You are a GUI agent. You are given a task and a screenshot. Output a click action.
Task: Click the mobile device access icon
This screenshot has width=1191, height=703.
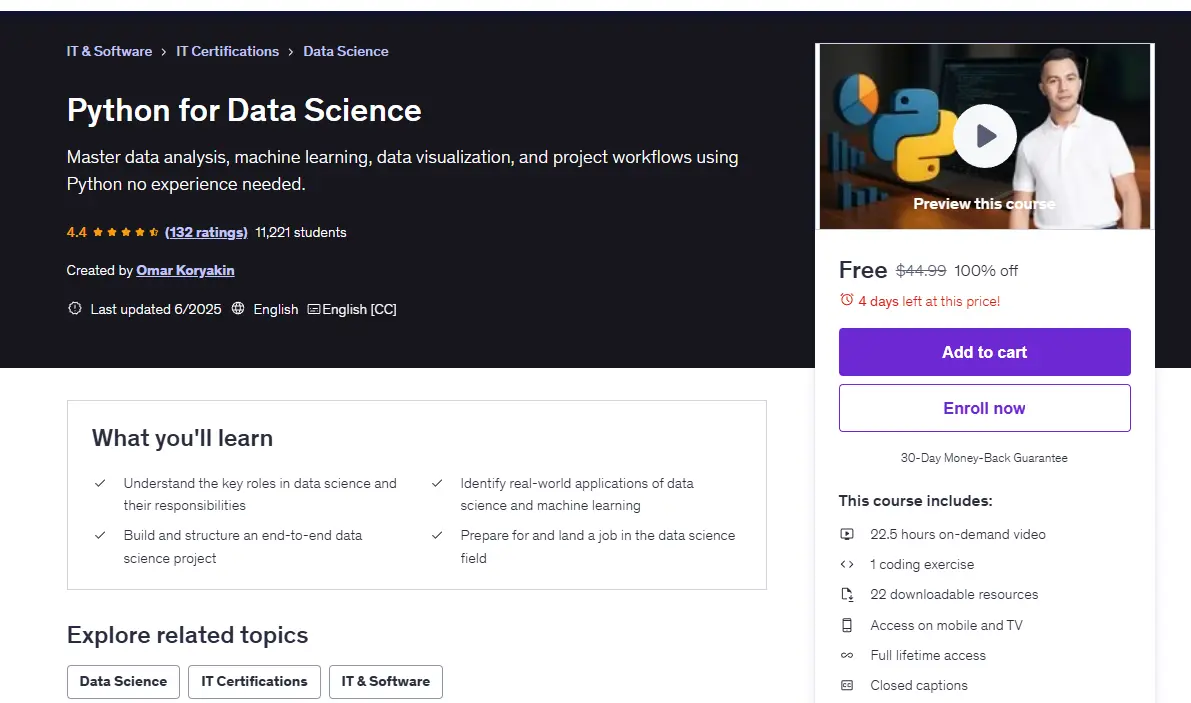pyautogui.click(x=847, y=626)
